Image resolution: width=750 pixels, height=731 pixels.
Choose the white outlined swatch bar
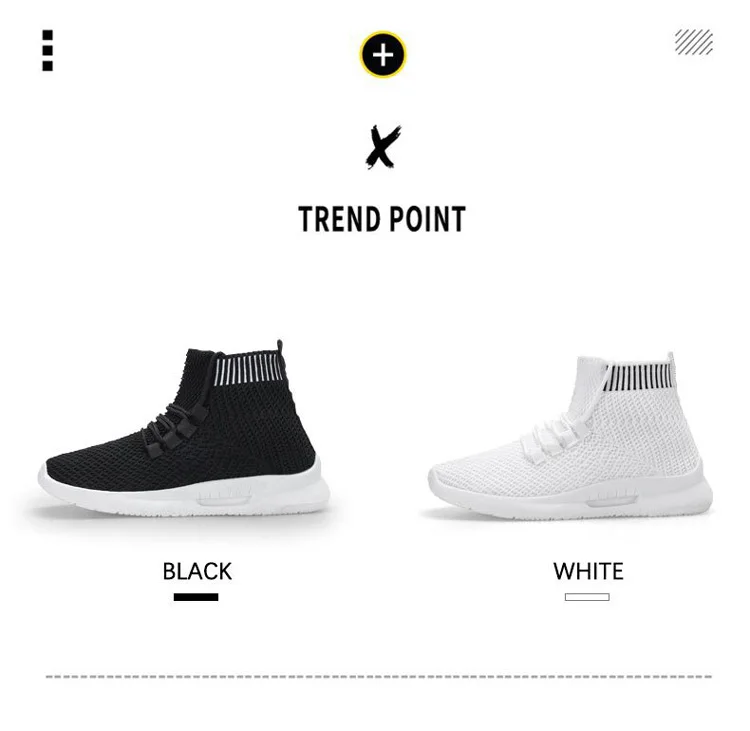[587, 597]
